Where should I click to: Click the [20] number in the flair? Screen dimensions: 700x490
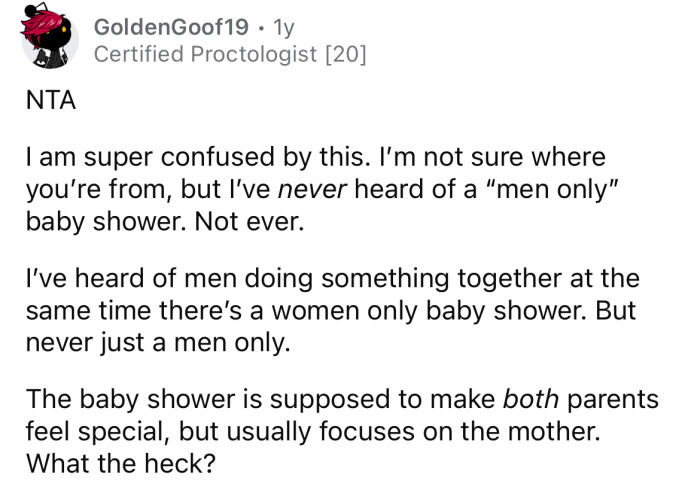pos(343,56)
